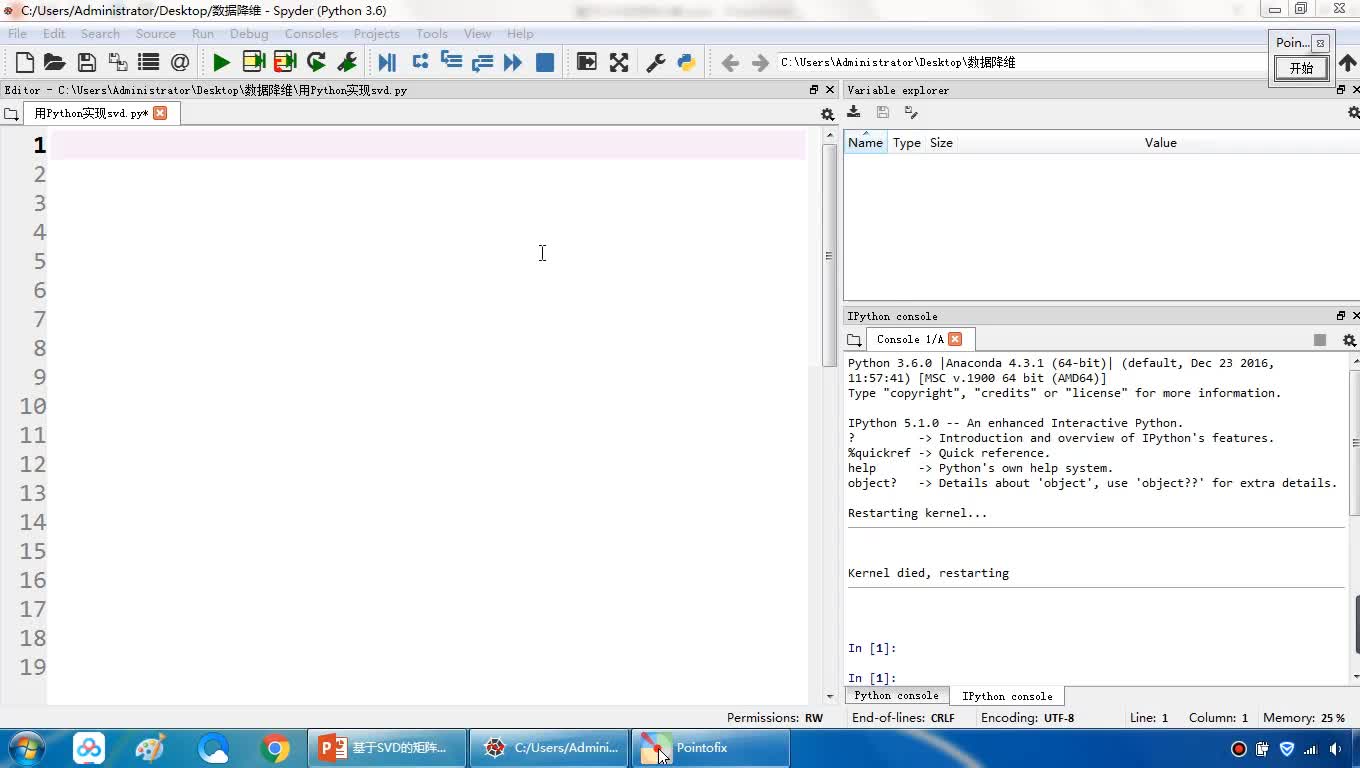Image resolution: width=1360 pixels, height=768 pixels.
Task: Run the file with the green play icon
Action: pyautogui.click(x=221, y=62)
